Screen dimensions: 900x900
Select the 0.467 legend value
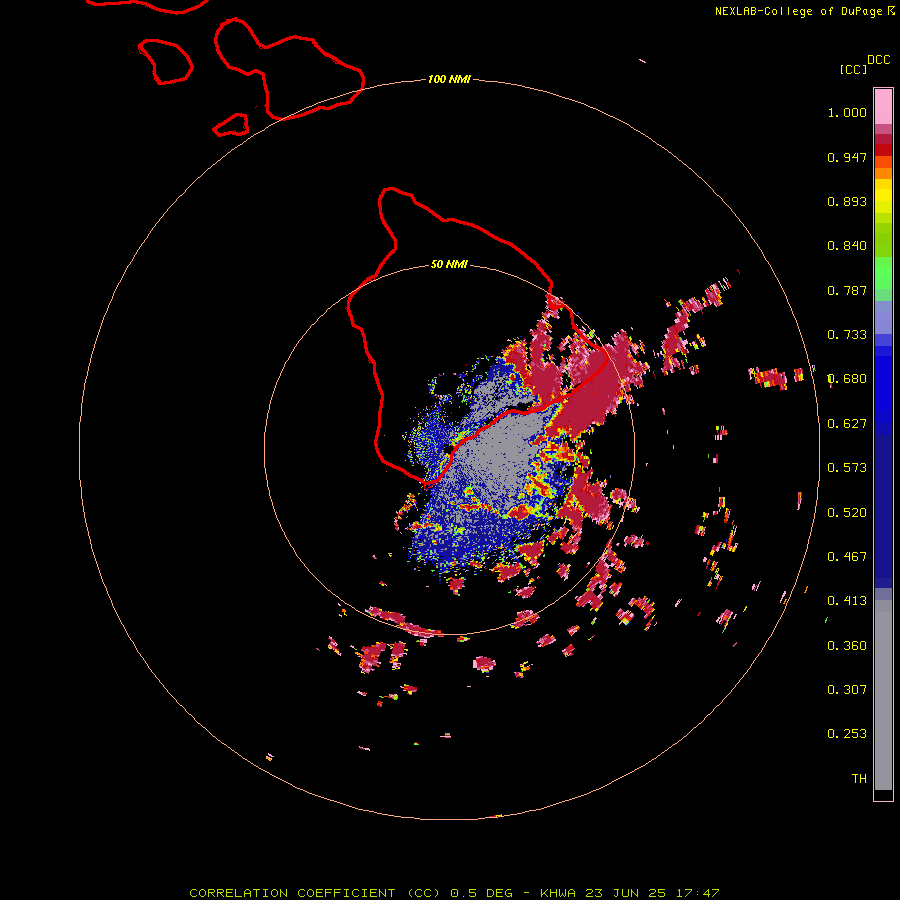coord(847,557)
